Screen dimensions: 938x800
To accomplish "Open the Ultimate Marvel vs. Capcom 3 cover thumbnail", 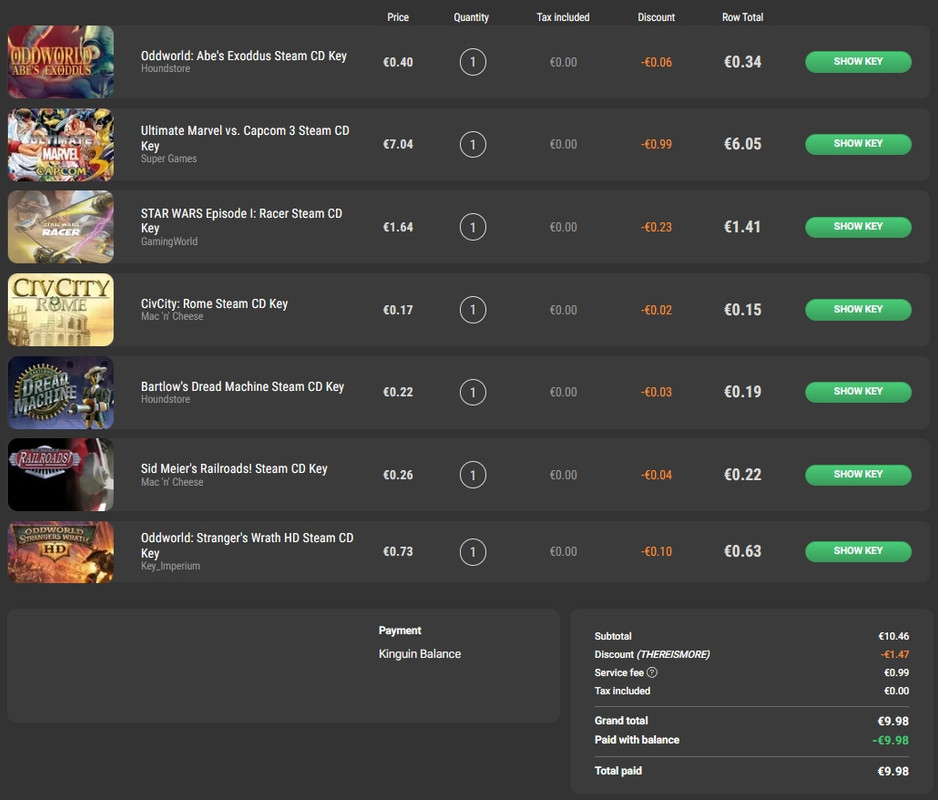I will click(x=60, y=144).
